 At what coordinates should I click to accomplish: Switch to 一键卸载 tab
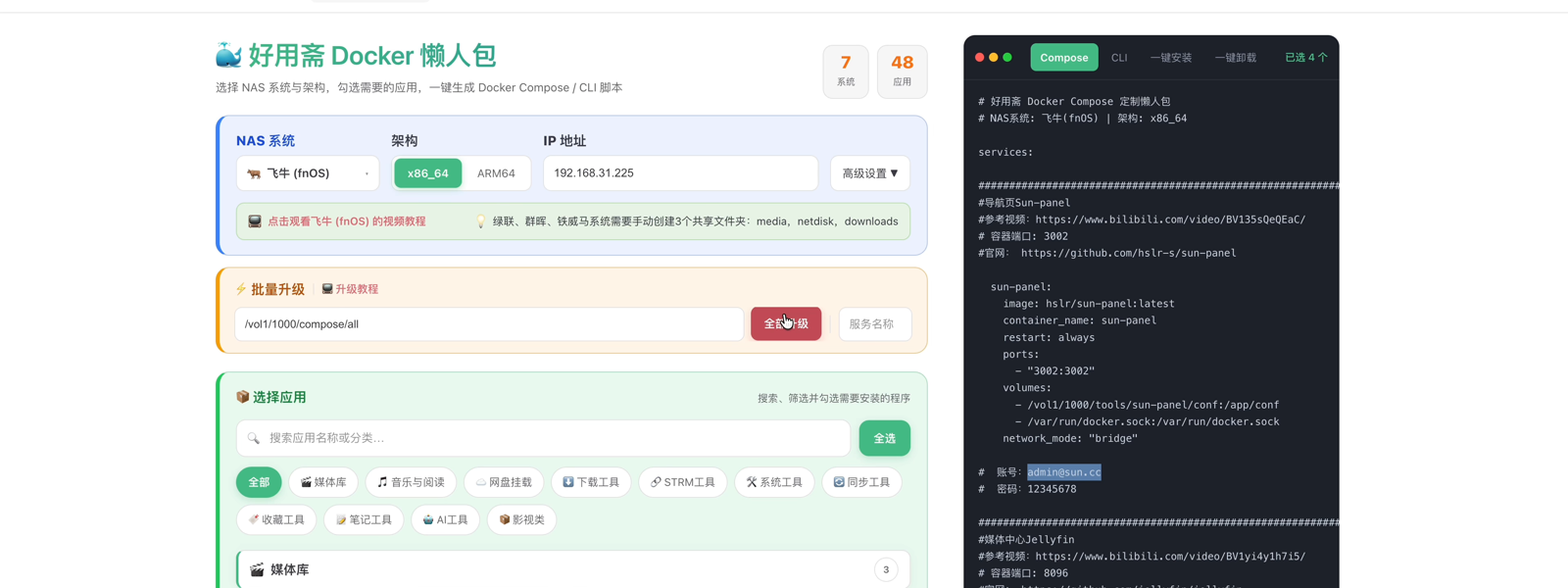coord(1236,58)
